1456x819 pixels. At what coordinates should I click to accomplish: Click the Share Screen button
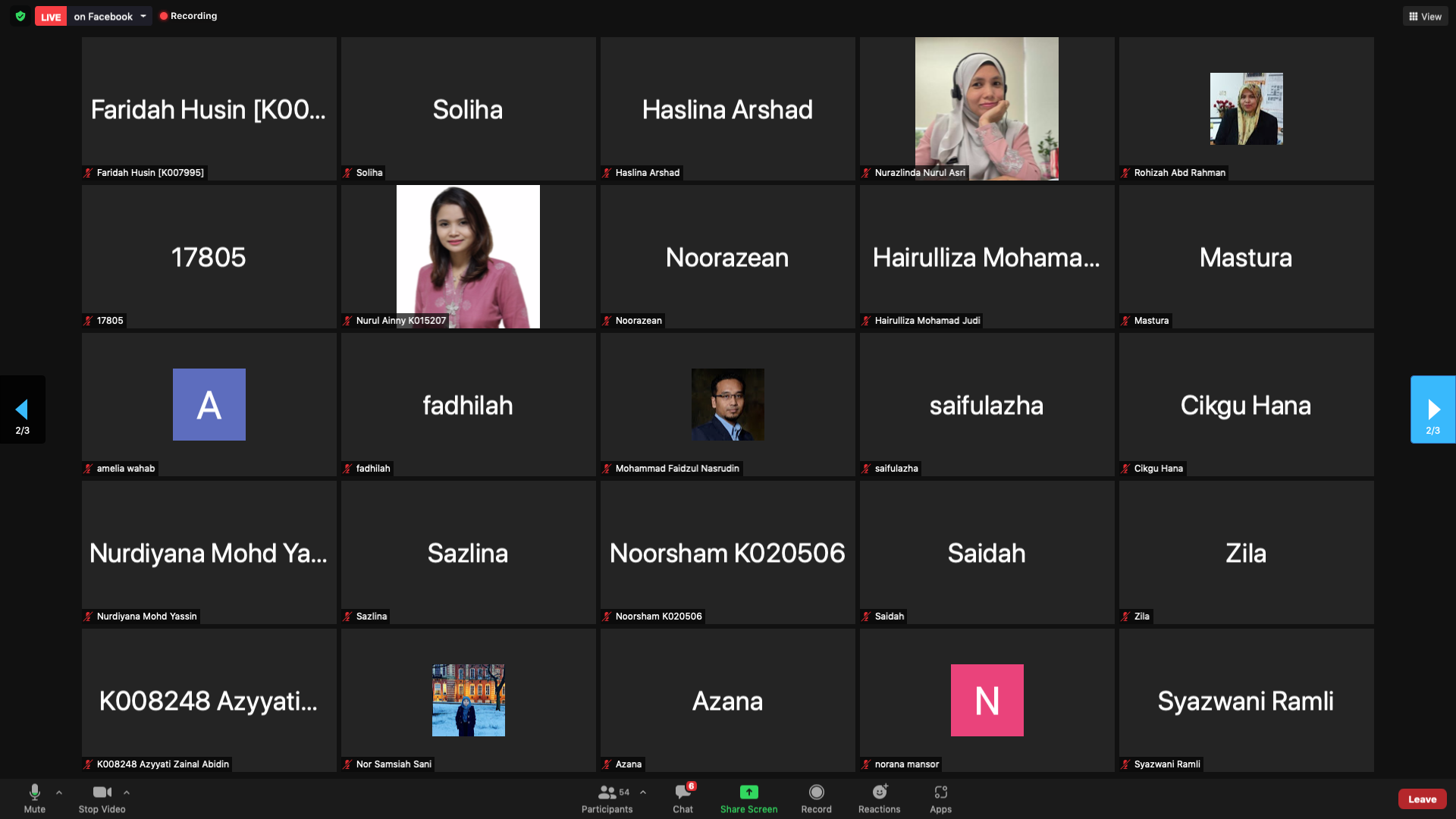(749, 799)
